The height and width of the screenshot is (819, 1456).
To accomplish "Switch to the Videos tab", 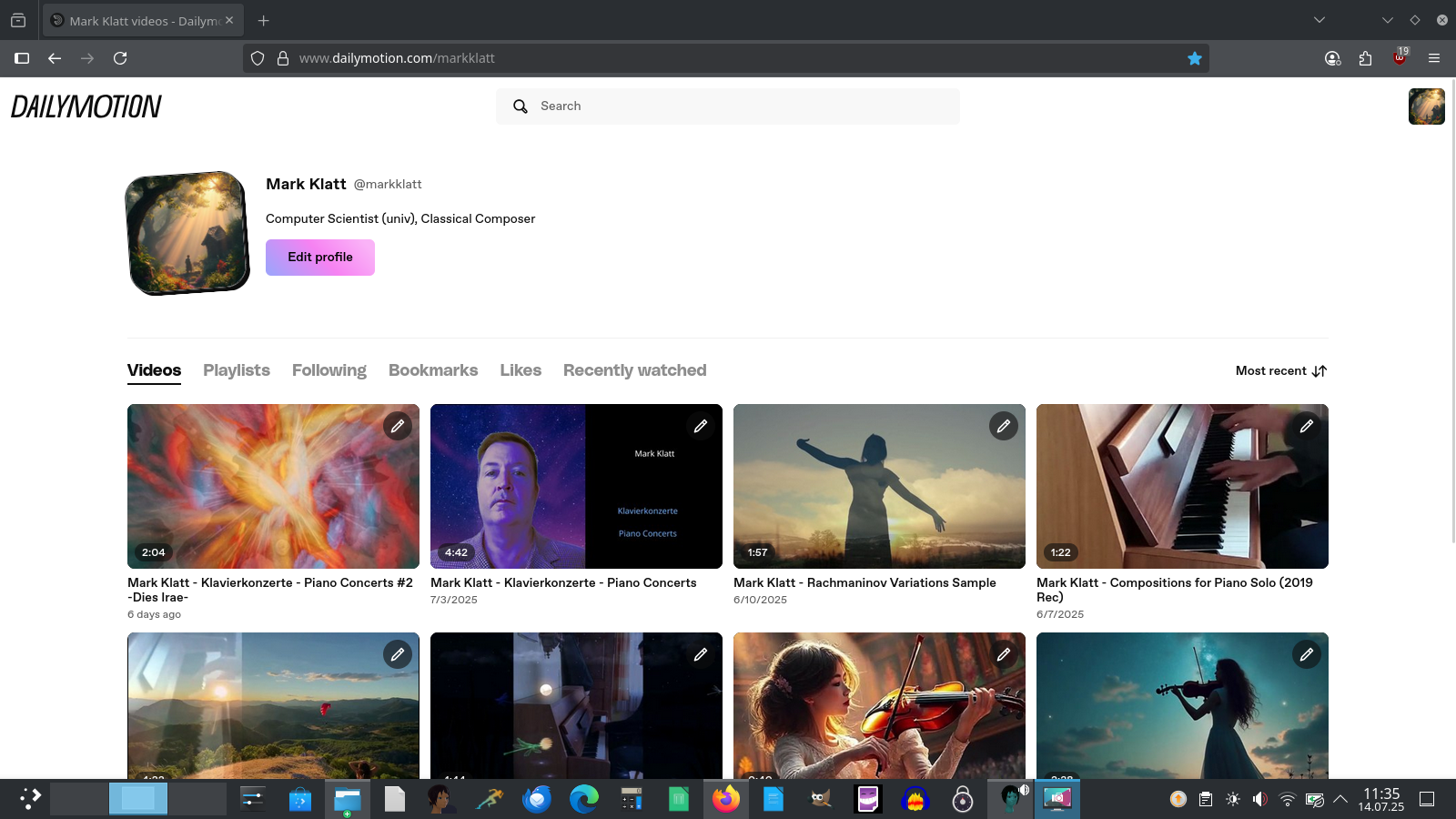I will click(x=154, y=370).
